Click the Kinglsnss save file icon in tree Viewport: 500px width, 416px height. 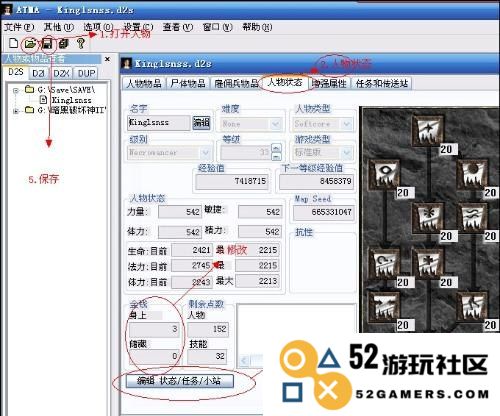pos(43,99)
